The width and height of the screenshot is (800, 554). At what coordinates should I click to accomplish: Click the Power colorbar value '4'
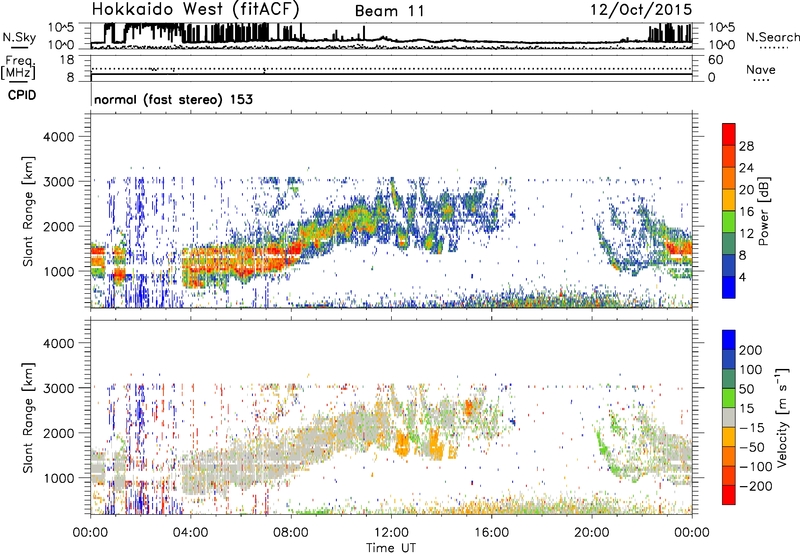(743, 277)
